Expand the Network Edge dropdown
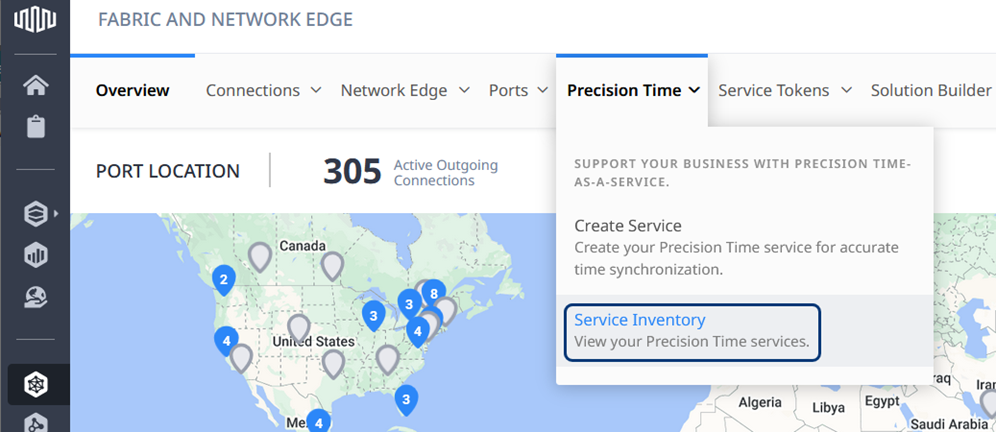 [405, 90]
